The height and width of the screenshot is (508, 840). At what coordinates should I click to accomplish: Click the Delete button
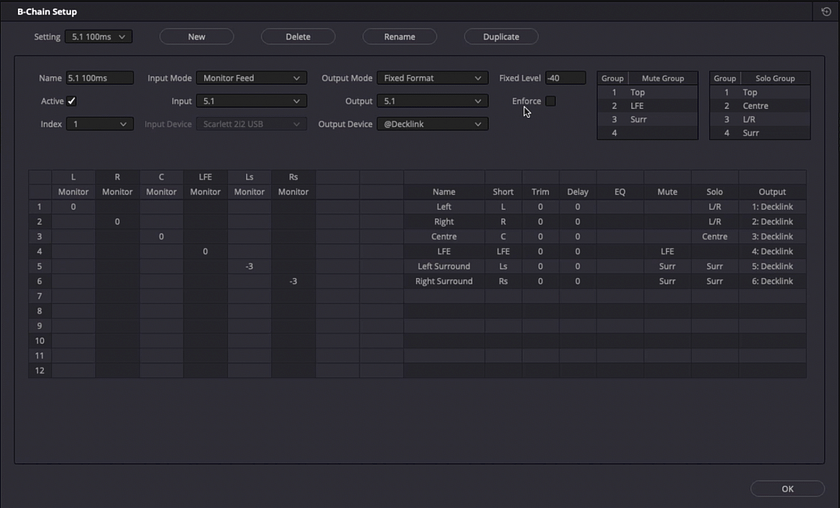coord(298,36)
